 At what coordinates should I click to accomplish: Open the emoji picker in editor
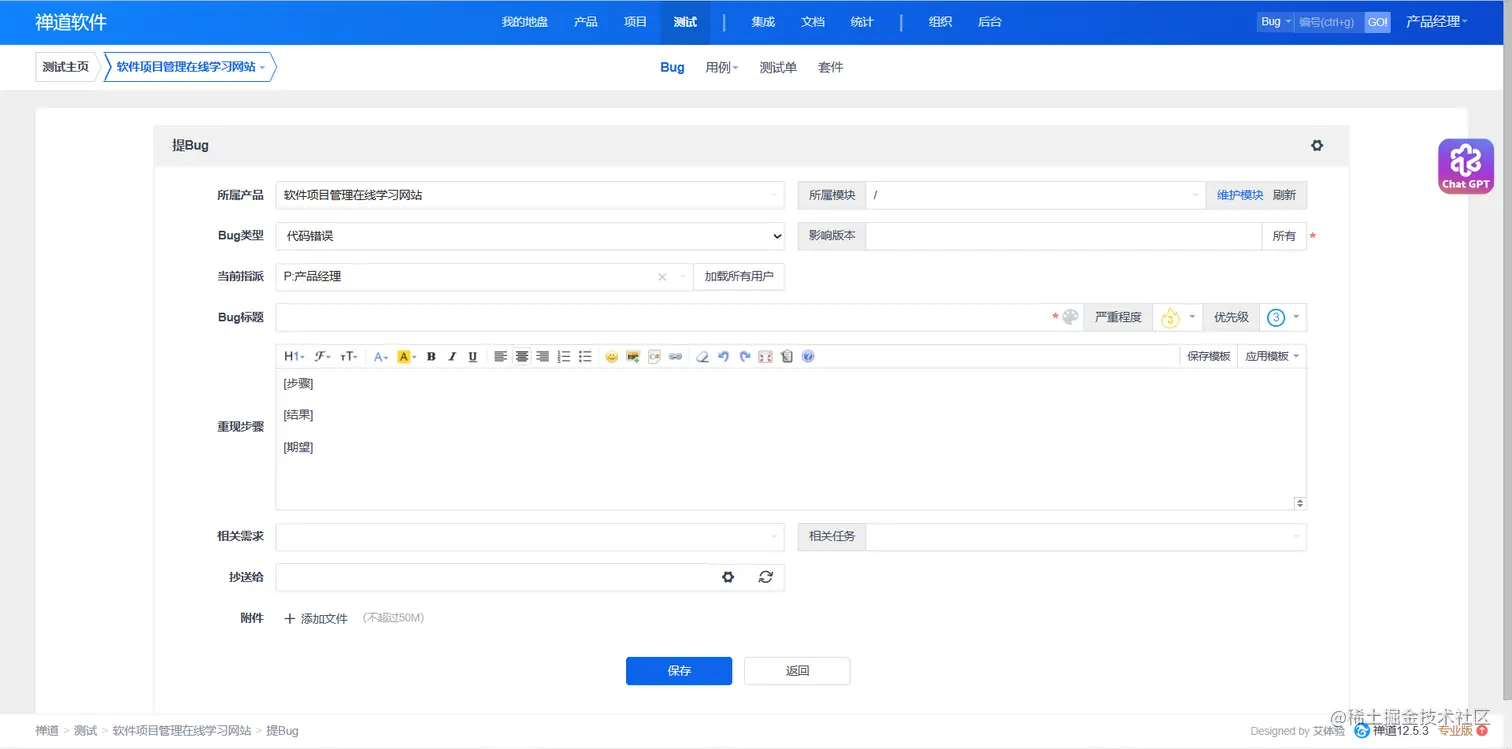coord(612,356)
